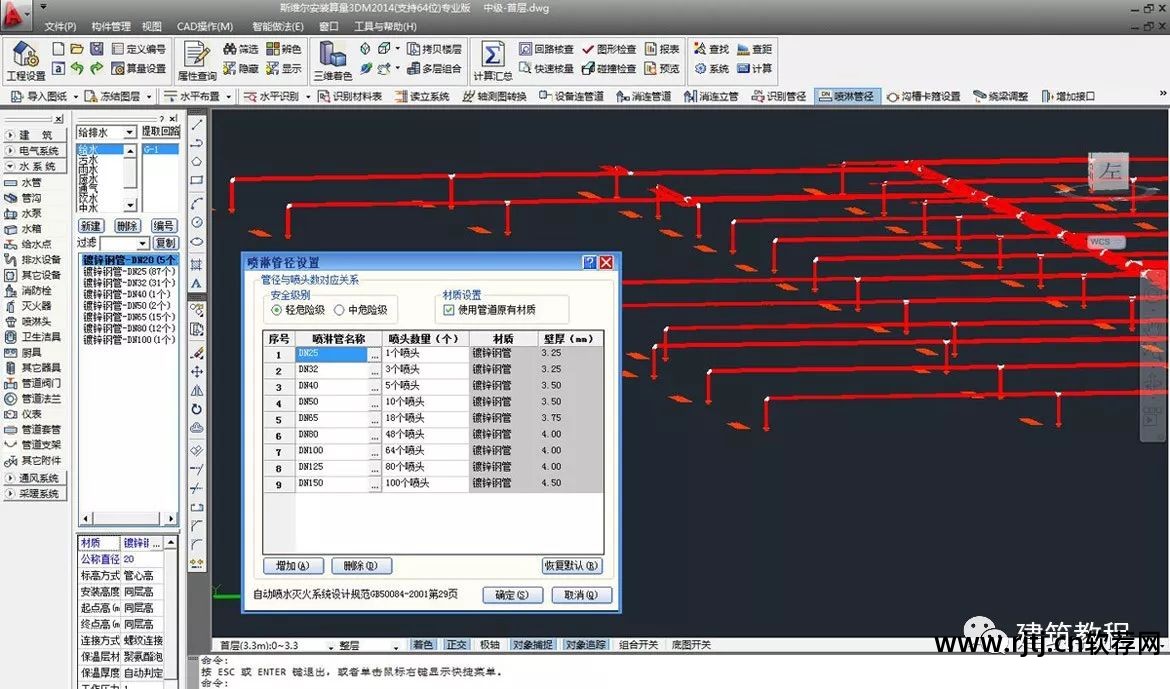Click 恢复默认(R) restore defaults button
Viewport: 1170px width, 689px height.
[572, 566]
